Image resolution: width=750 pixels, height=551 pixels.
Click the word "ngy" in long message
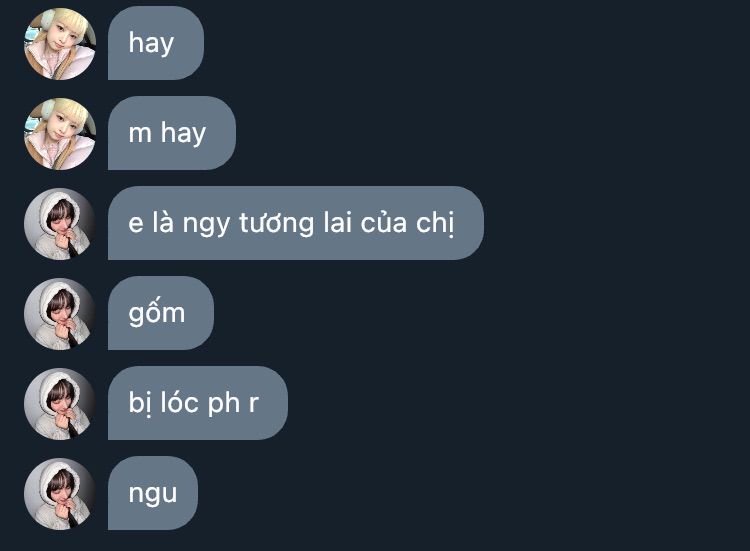tap(206, 225)
